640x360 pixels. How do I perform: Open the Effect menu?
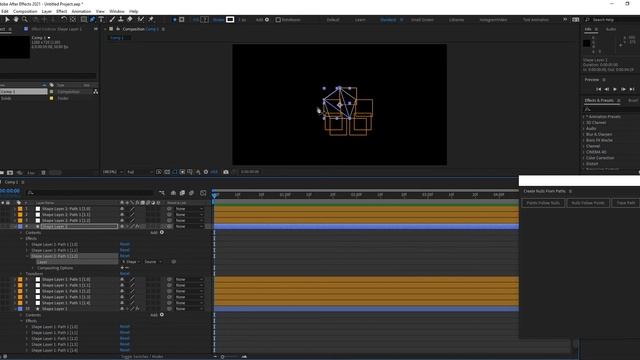click(x=62, y=11)
